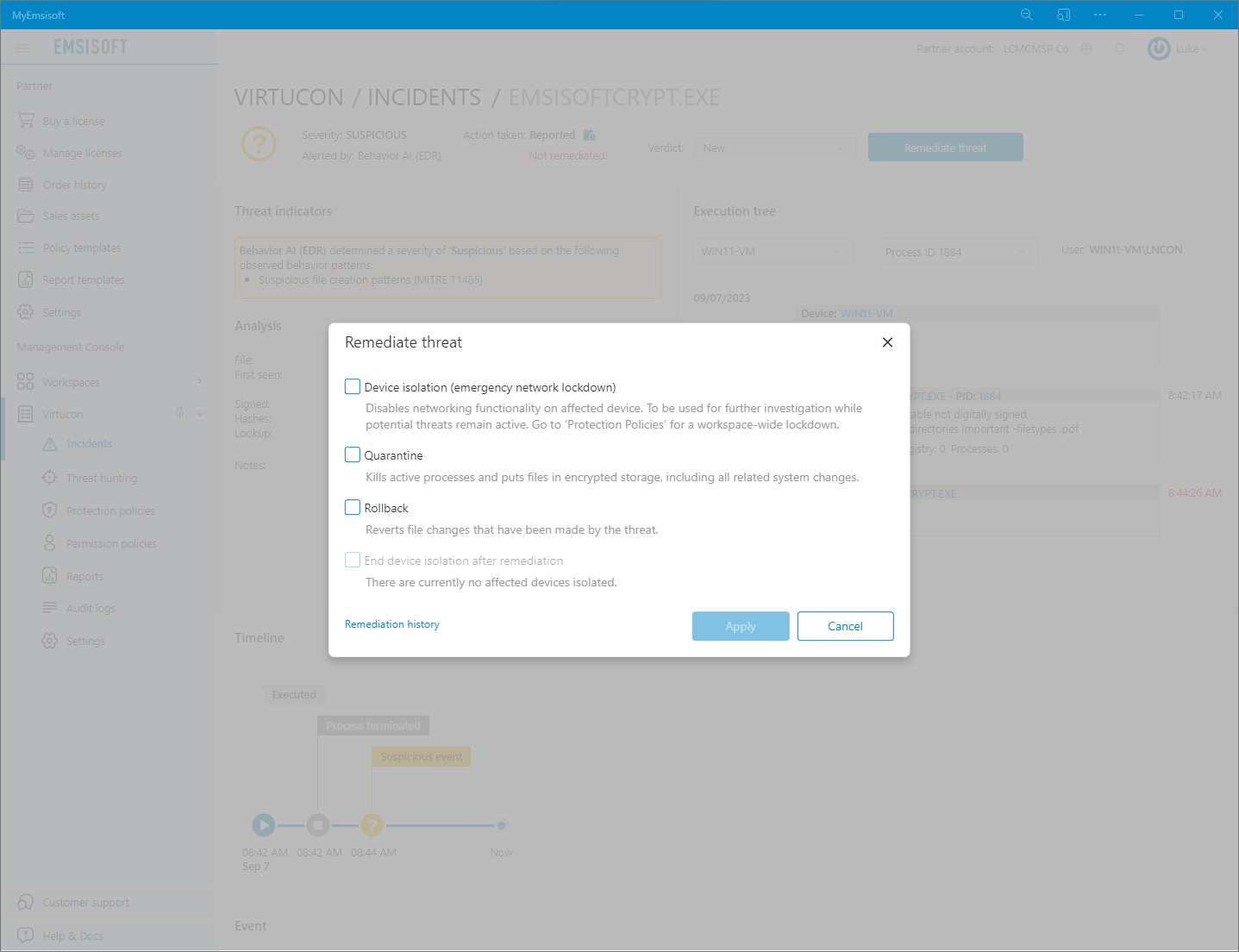Click the Buy a license cart icon
The height and width of the screenshot is (952, 1239).
tap(26, 121)
